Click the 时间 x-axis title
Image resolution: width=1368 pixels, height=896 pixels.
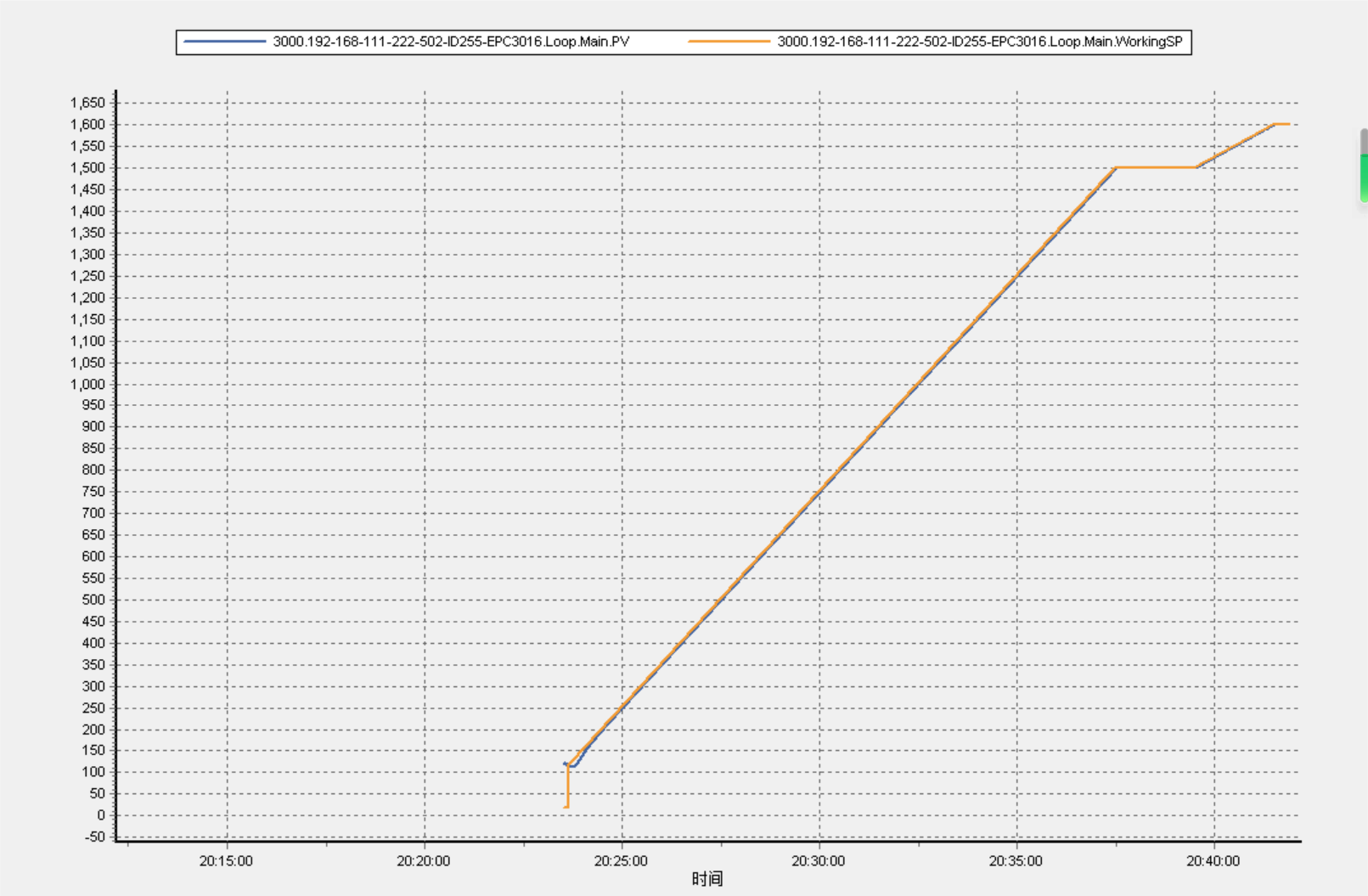click(707, 879)
